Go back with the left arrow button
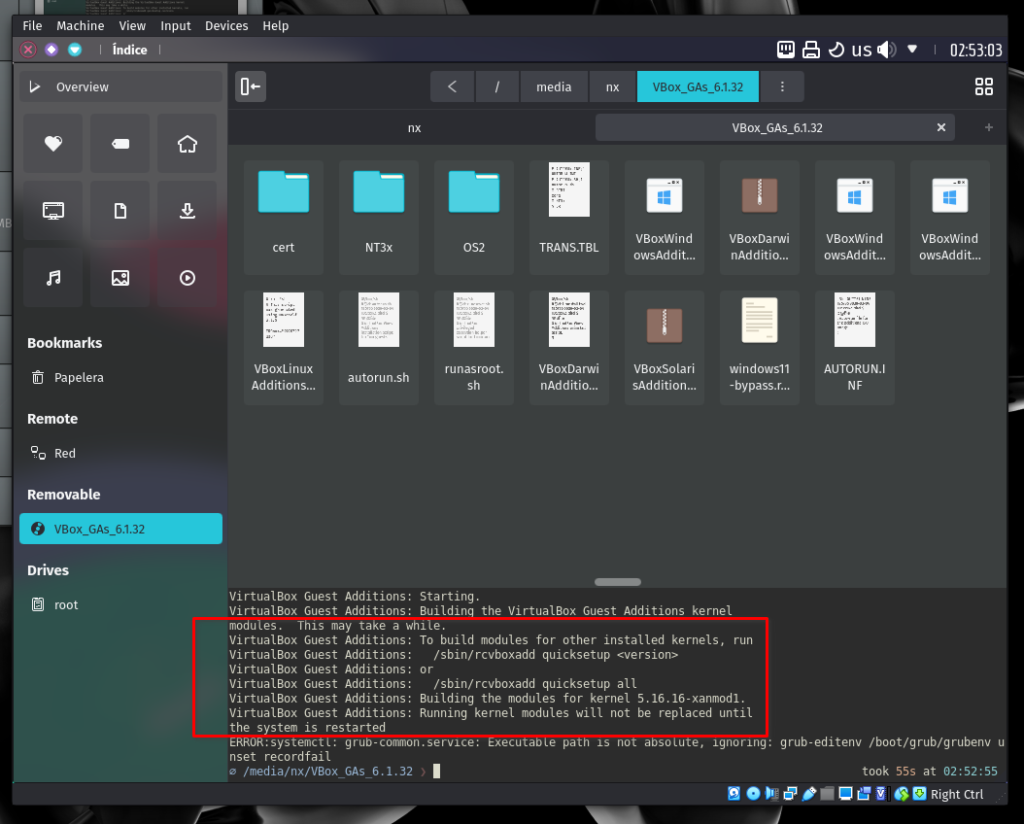1024x824 pixels. [452, 87]
